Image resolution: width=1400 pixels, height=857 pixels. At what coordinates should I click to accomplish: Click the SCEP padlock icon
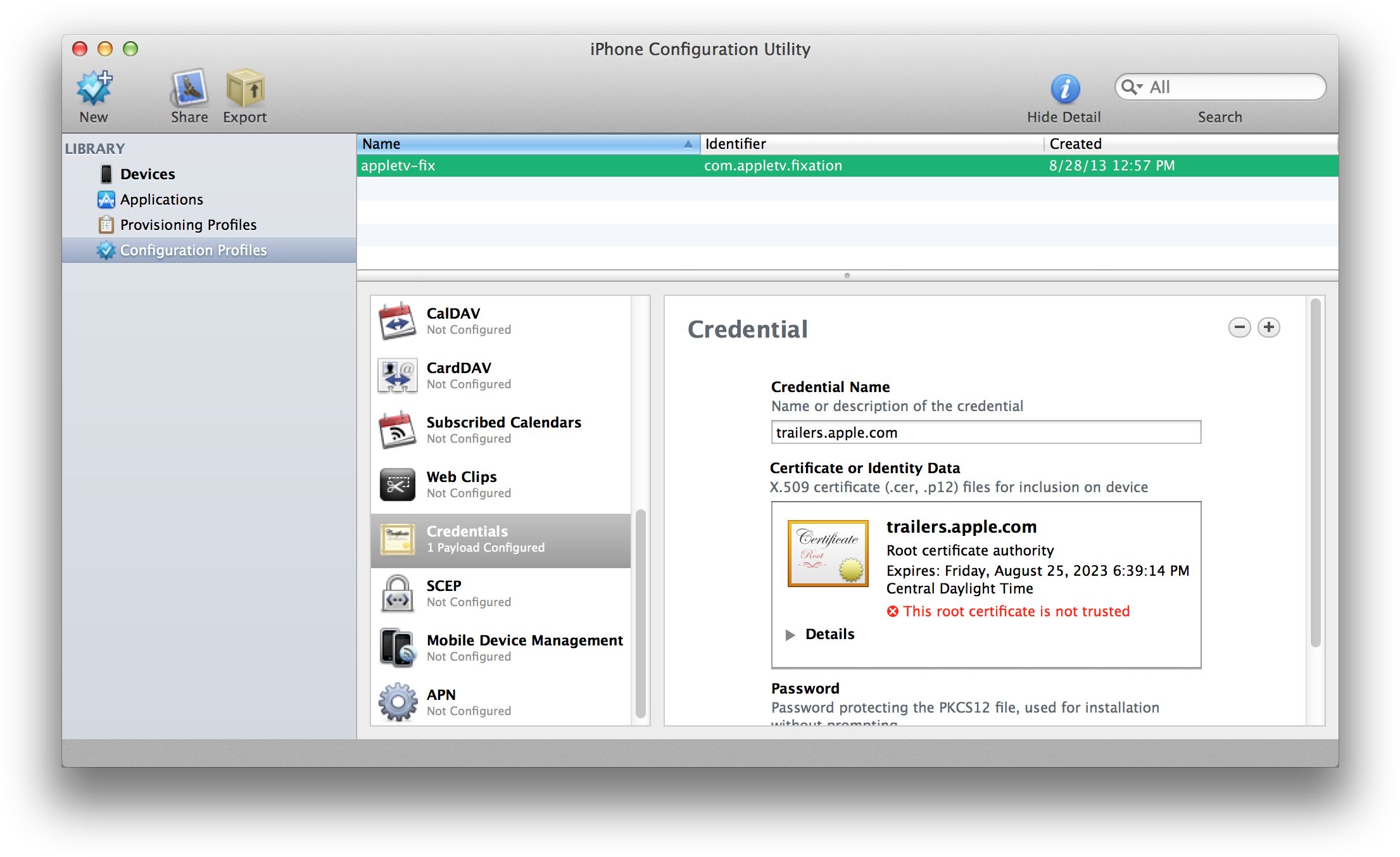tap(398, 594)
